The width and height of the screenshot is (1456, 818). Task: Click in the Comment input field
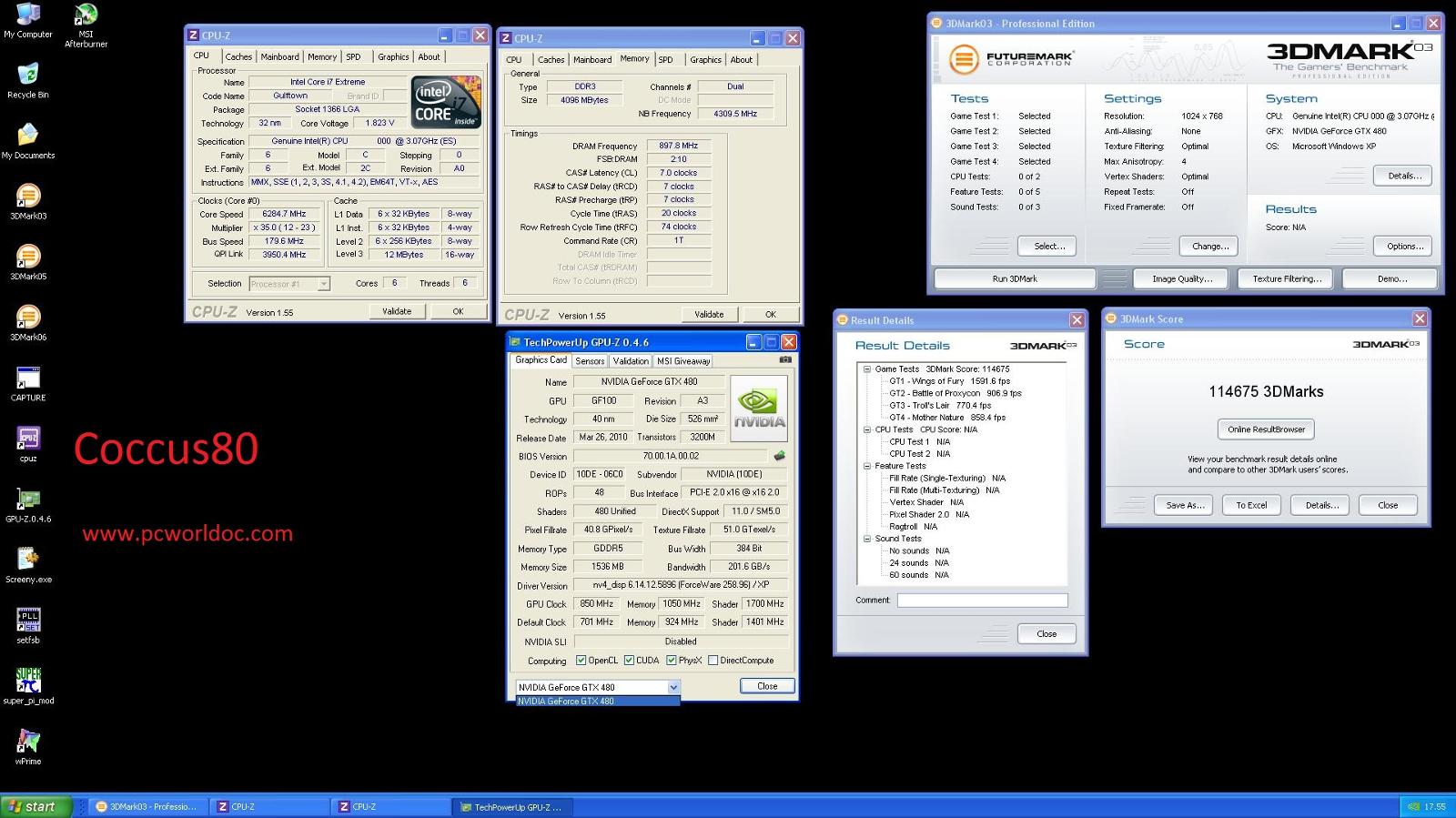(x=982, y=600)
